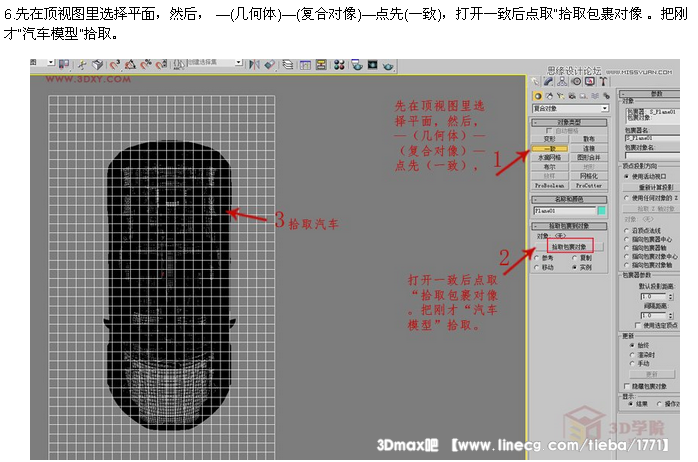
Task: Select the Cameras category icon
Action: [572, 96]
